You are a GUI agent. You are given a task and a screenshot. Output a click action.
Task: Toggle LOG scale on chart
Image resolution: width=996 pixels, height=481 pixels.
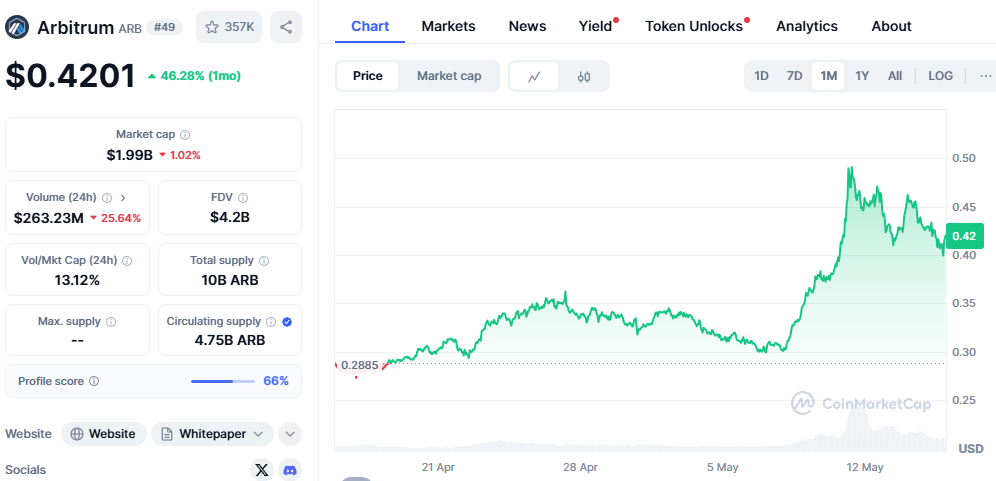(941, 76)
